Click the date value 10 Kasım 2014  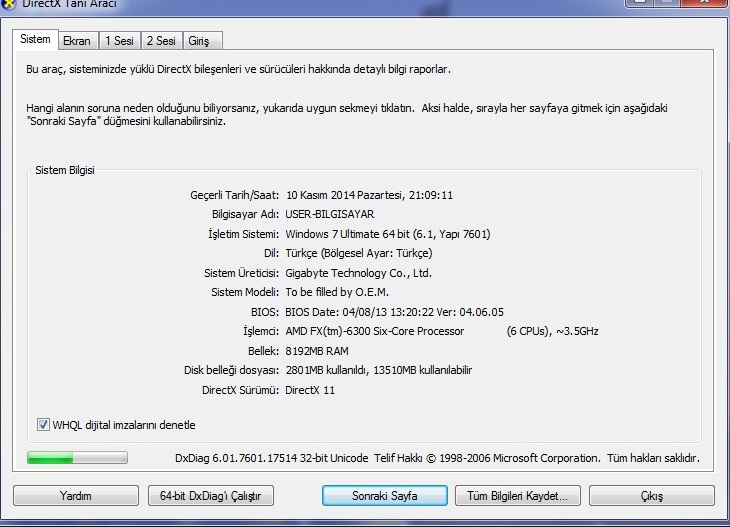pyautogui.click(x=369, y=195)
